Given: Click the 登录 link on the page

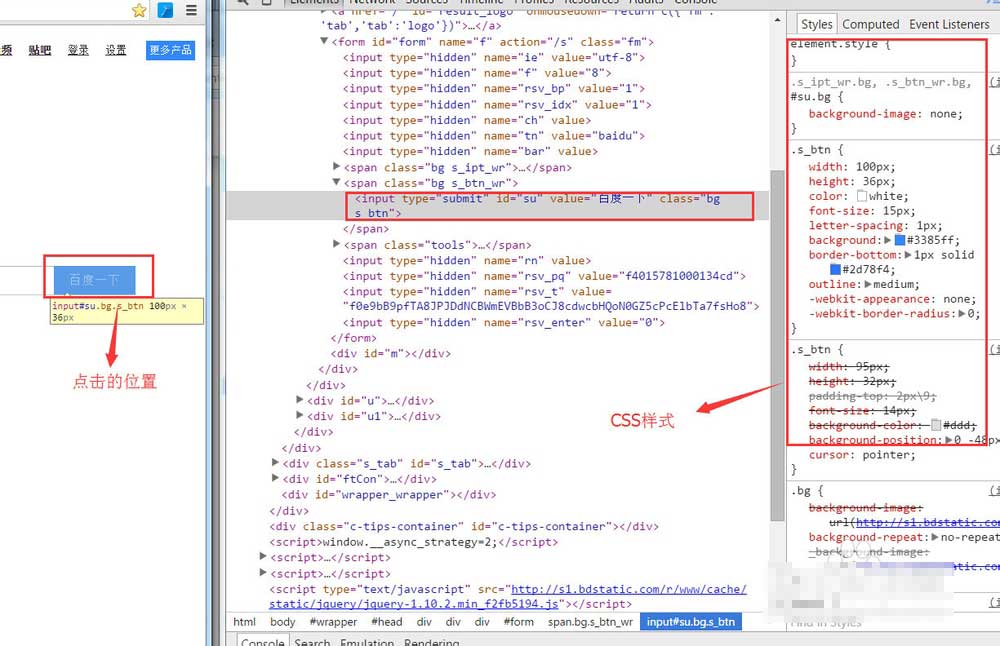Looking at the screenshot, I should coord(78,50).
